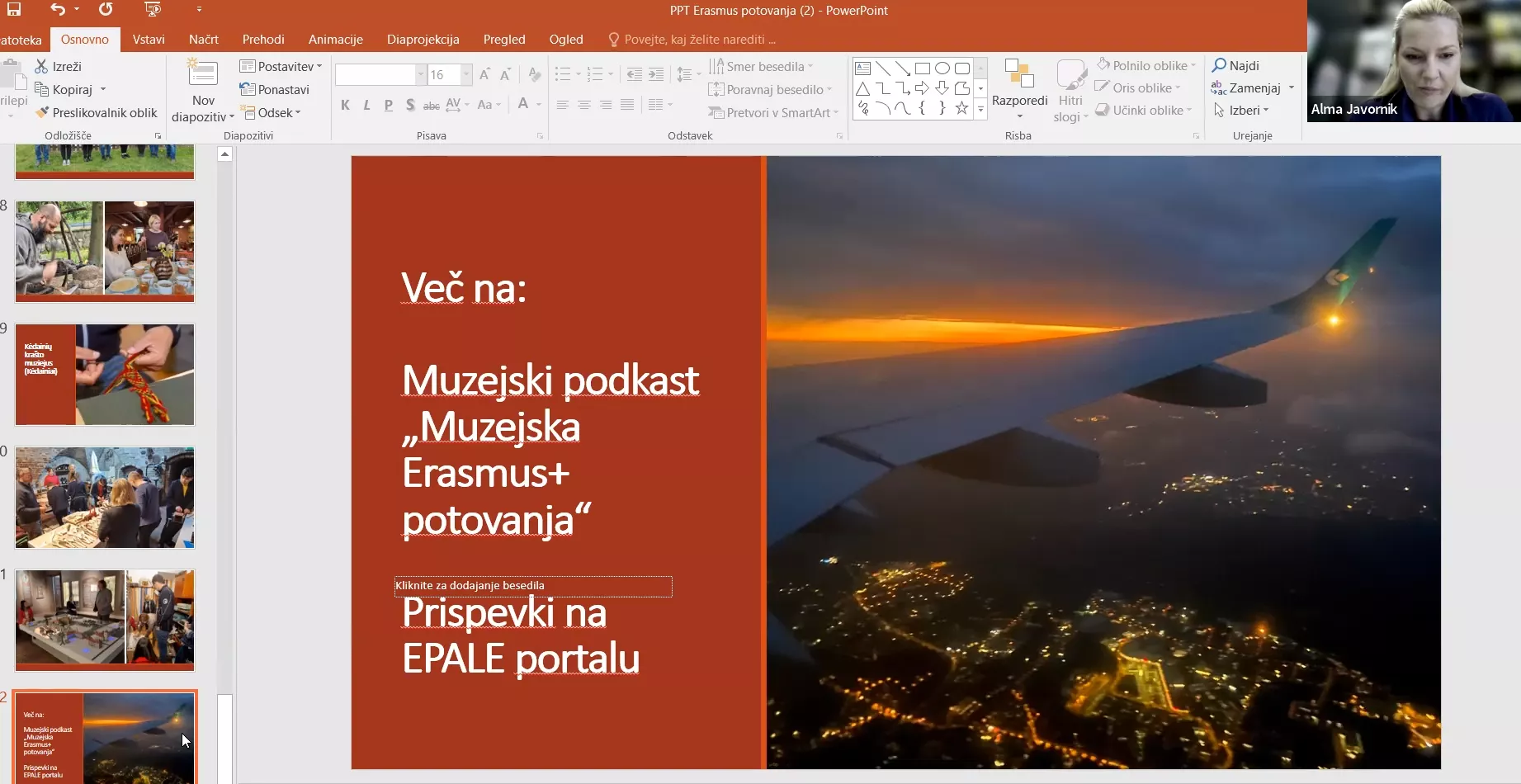Select slide 9 thumbnail Kėdainių muziejus
The width and height of the screenshot is (1521, 784).
pyautogui.click(x=105, y=375)
